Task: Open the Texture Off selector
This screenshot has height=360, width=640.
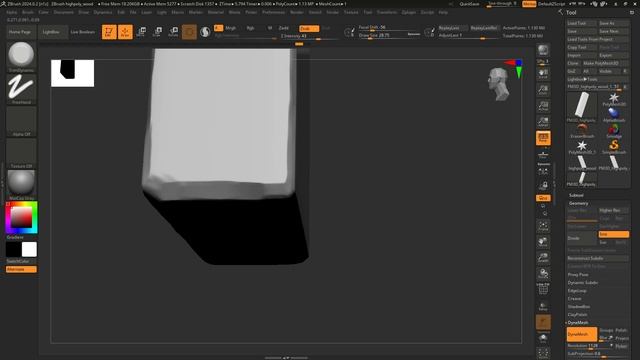Action: tap(21, 153)
